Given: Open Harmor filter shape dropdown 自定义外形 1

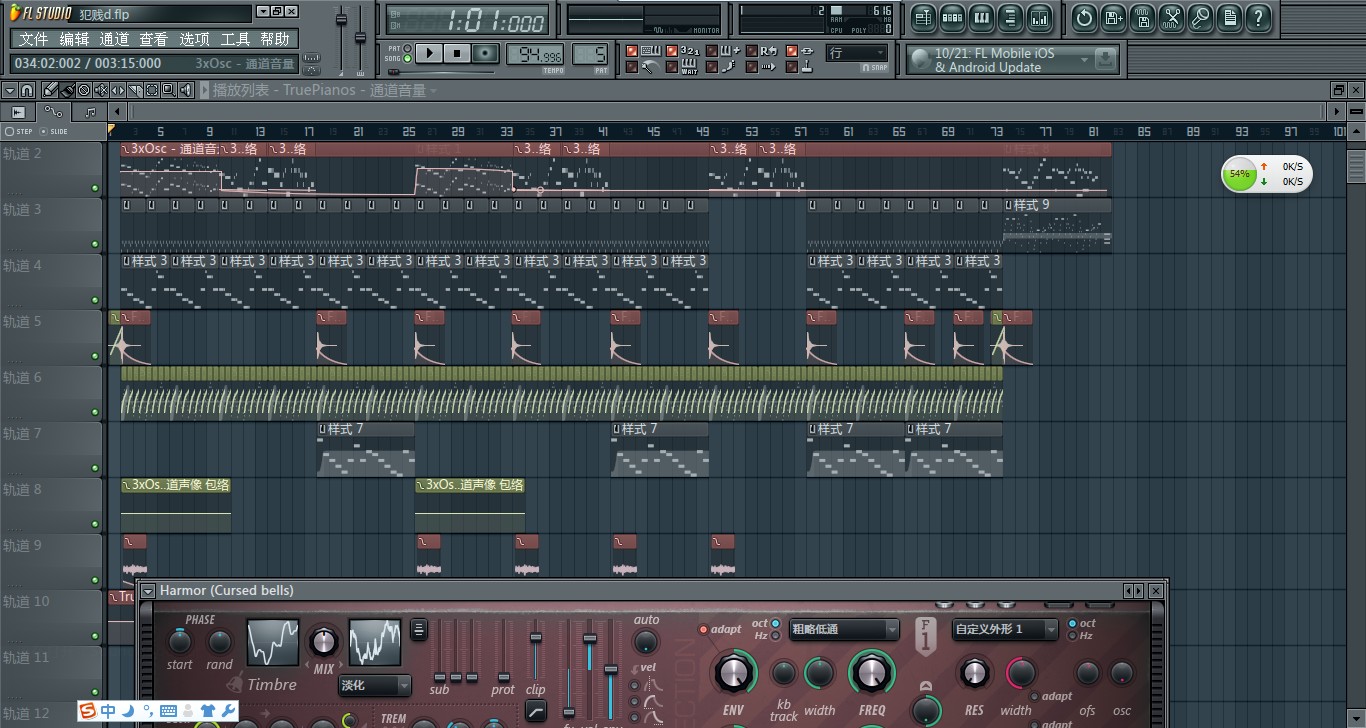Looking at the screenshot, I should click(x=1004, y=629).
